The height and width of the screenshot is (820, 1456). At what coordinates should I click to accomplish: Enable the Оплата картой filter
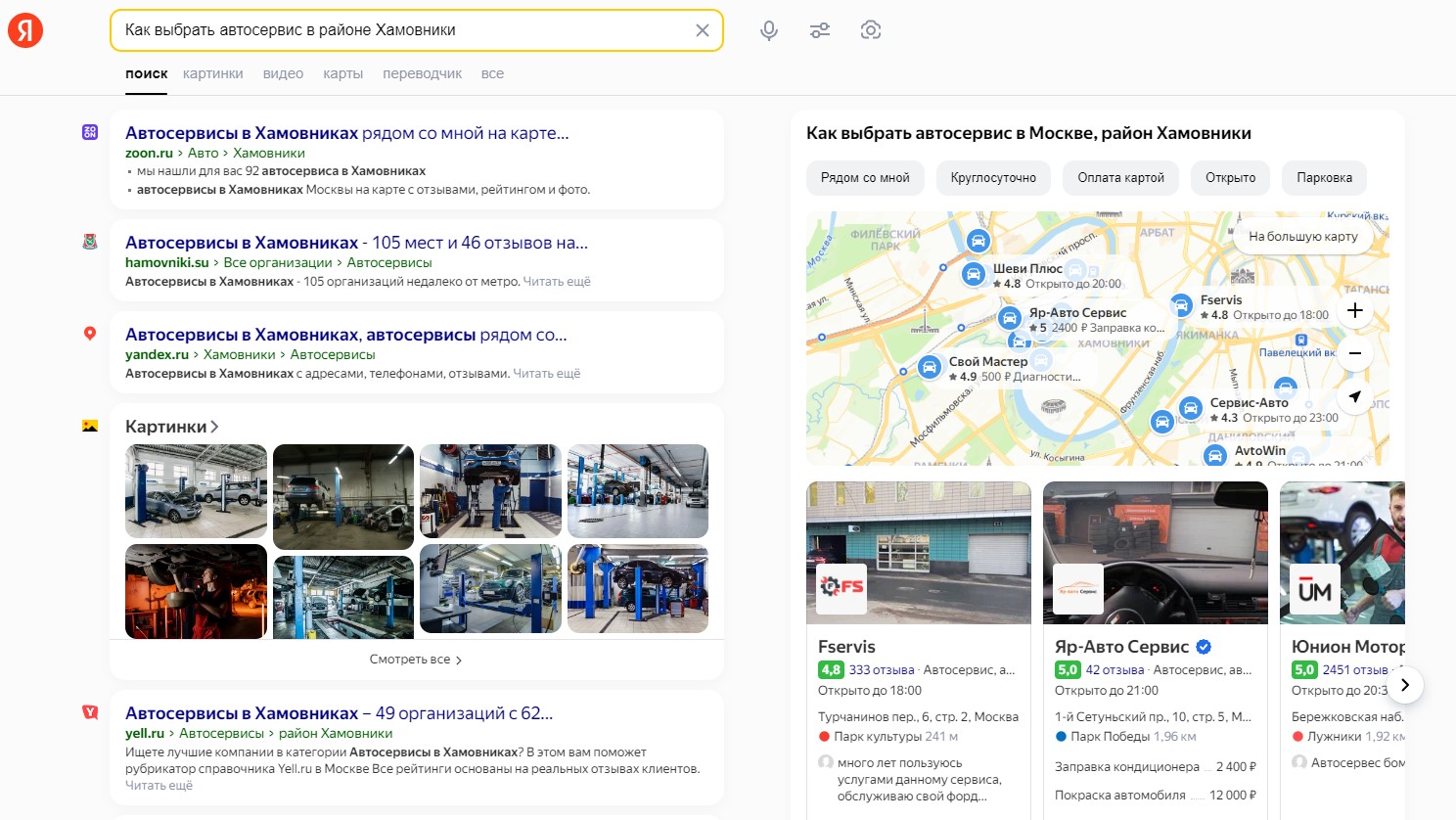1120,178
